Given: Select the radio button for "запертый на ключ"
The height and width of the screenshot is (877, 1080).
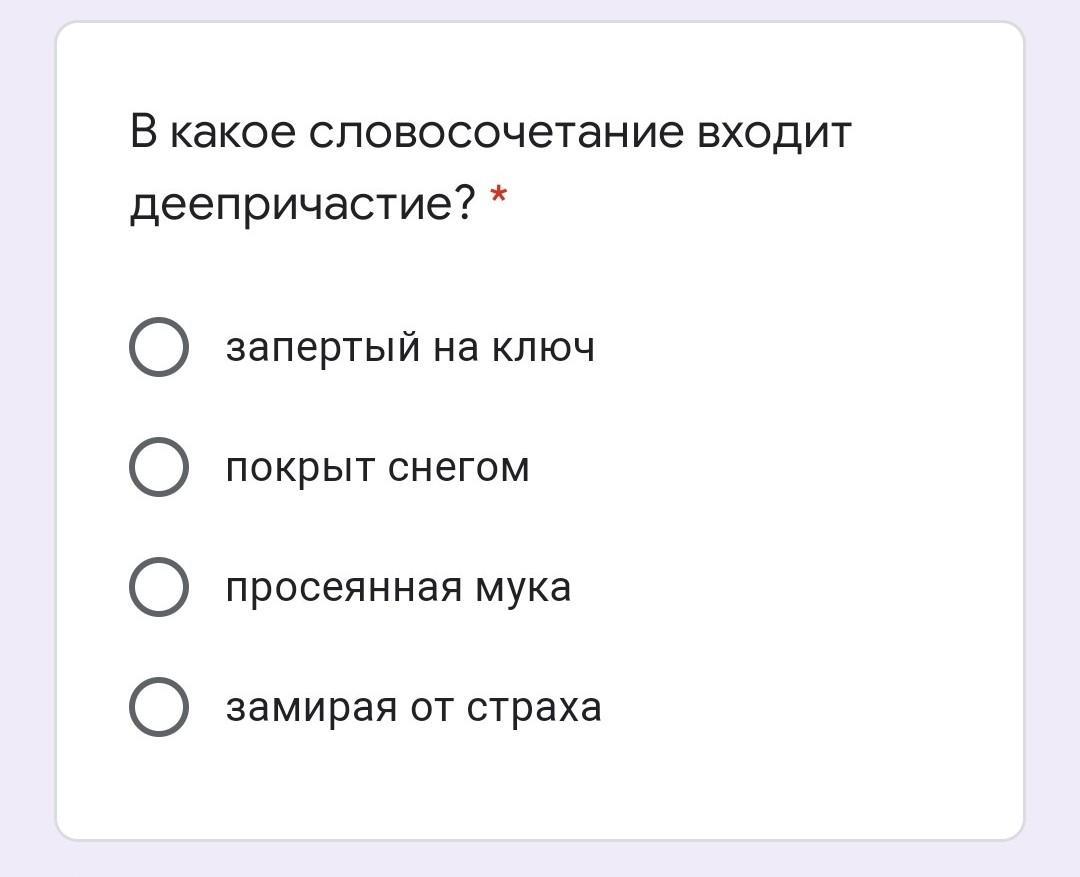Looking at the screenshot, I should tap(158, 348).
